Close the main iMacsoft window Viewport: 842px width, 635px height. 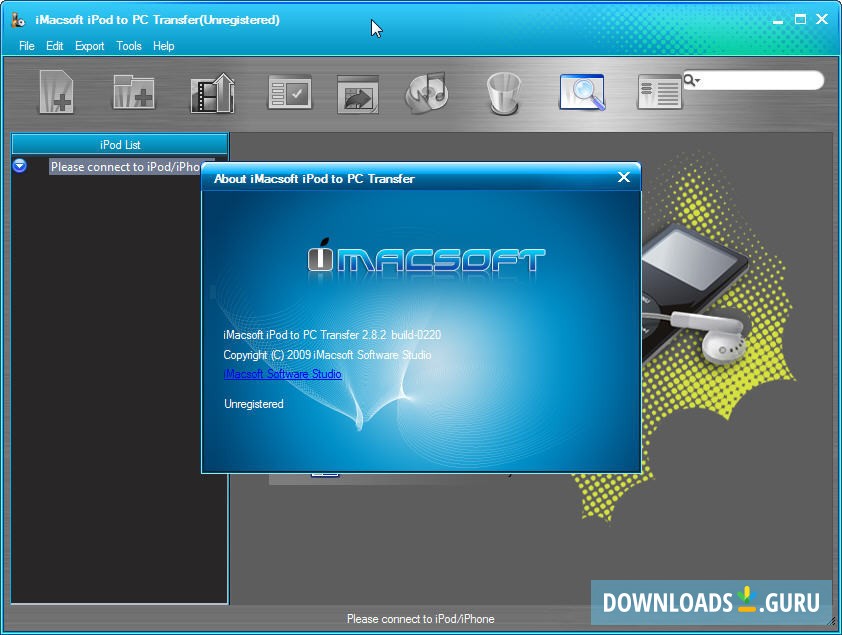click(x=822, y=19)
